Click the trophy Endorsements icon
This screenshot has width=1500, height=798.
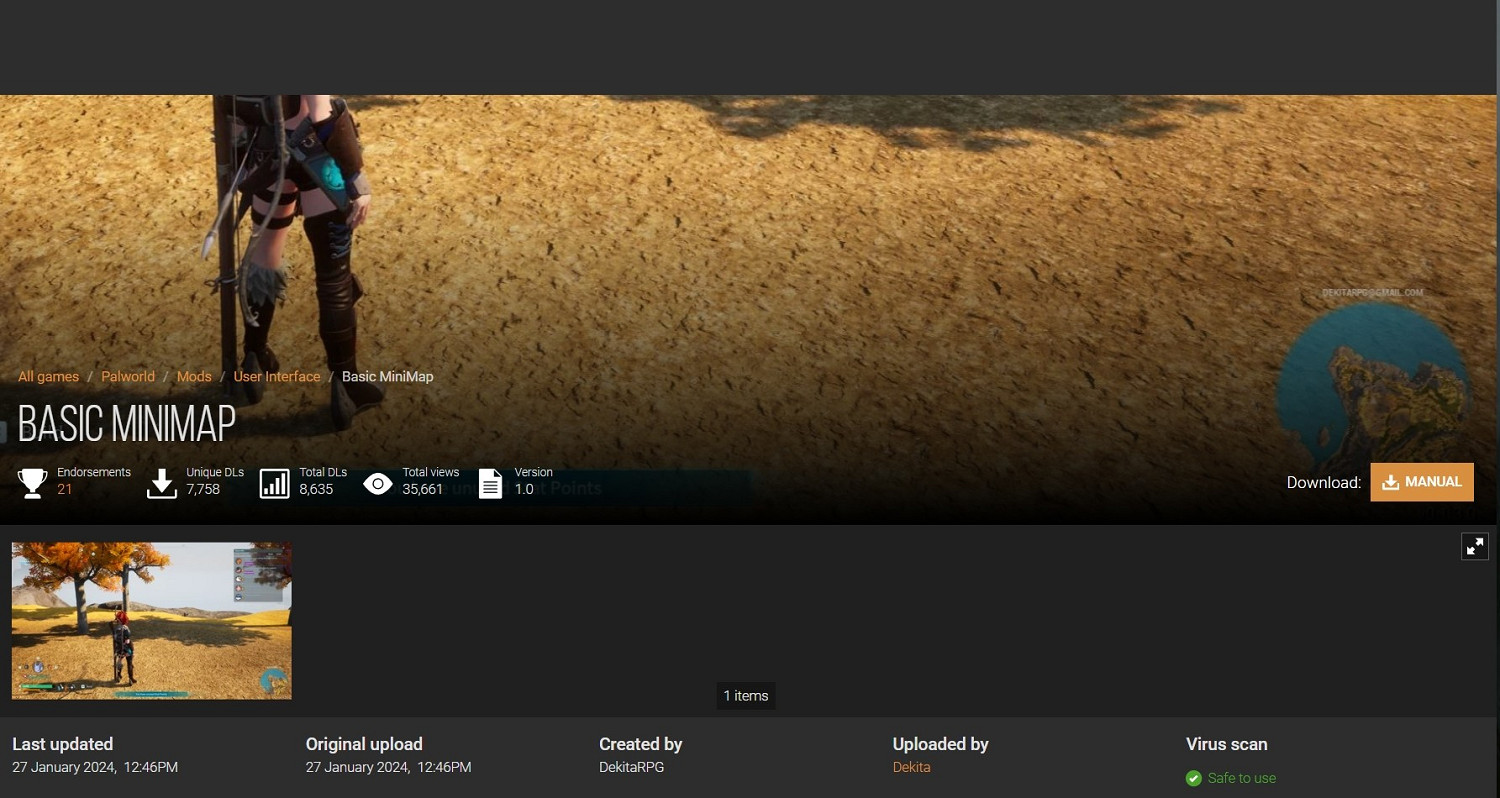pos(33,483)
